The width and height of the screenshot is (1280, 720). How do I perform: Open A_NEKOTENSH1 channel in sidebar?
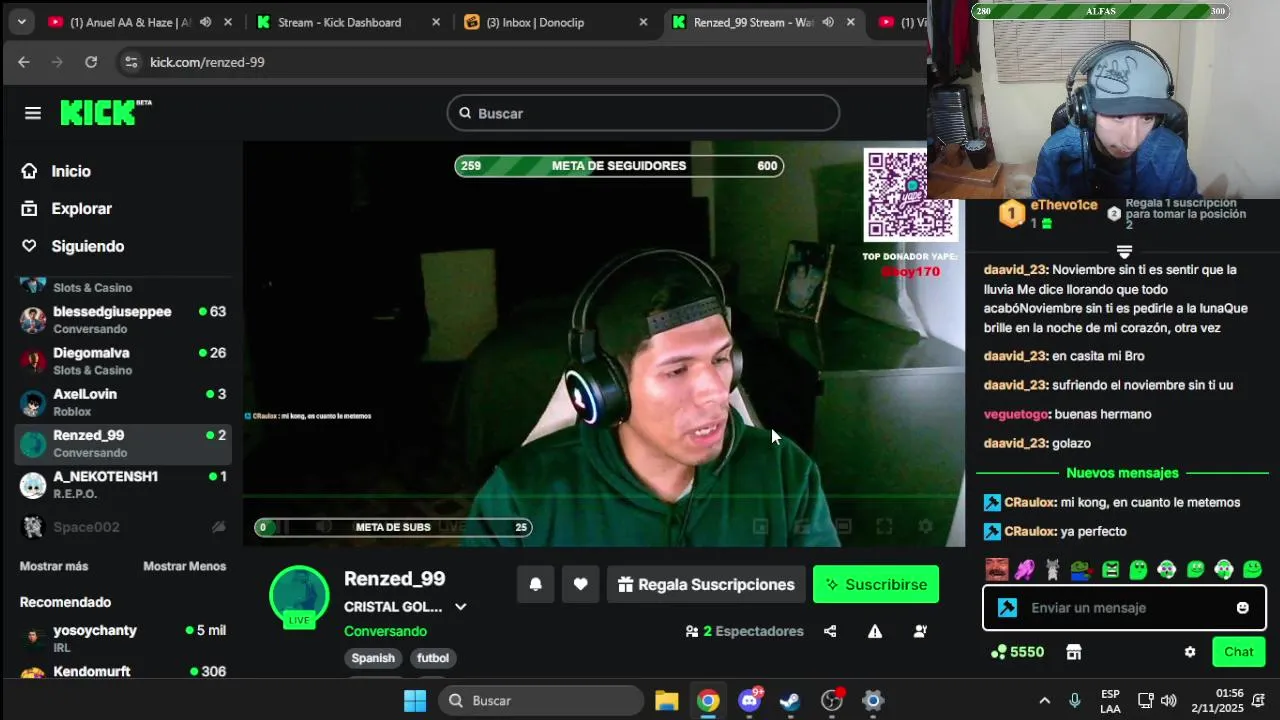click(124, 485)
